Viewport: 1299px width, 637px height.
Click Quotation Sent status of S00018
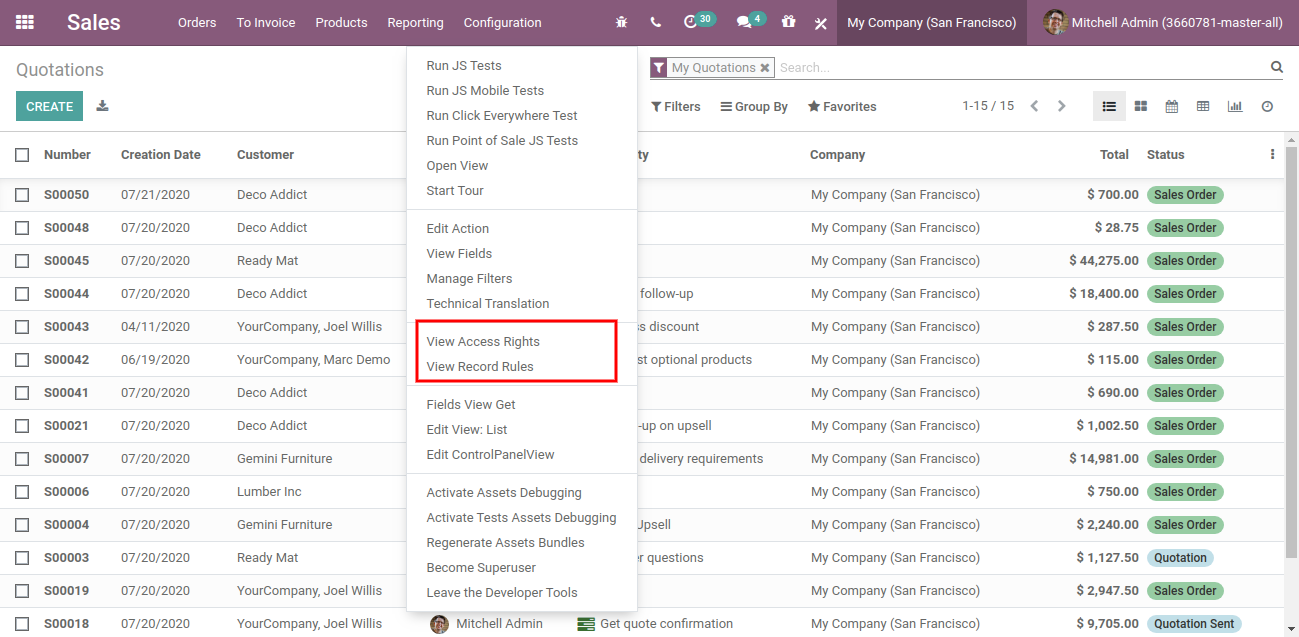(x=1194, y=624)
